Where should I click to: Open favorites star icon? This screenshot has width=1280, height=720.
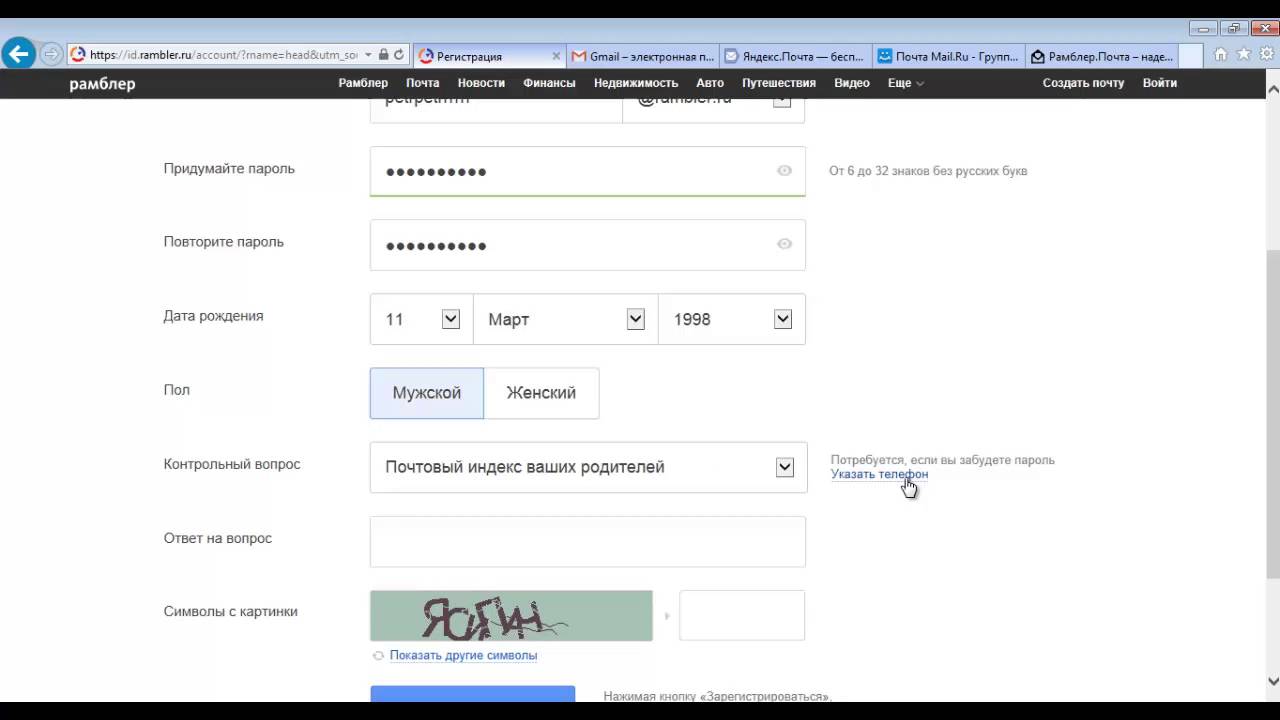(x=1244, y=55)
